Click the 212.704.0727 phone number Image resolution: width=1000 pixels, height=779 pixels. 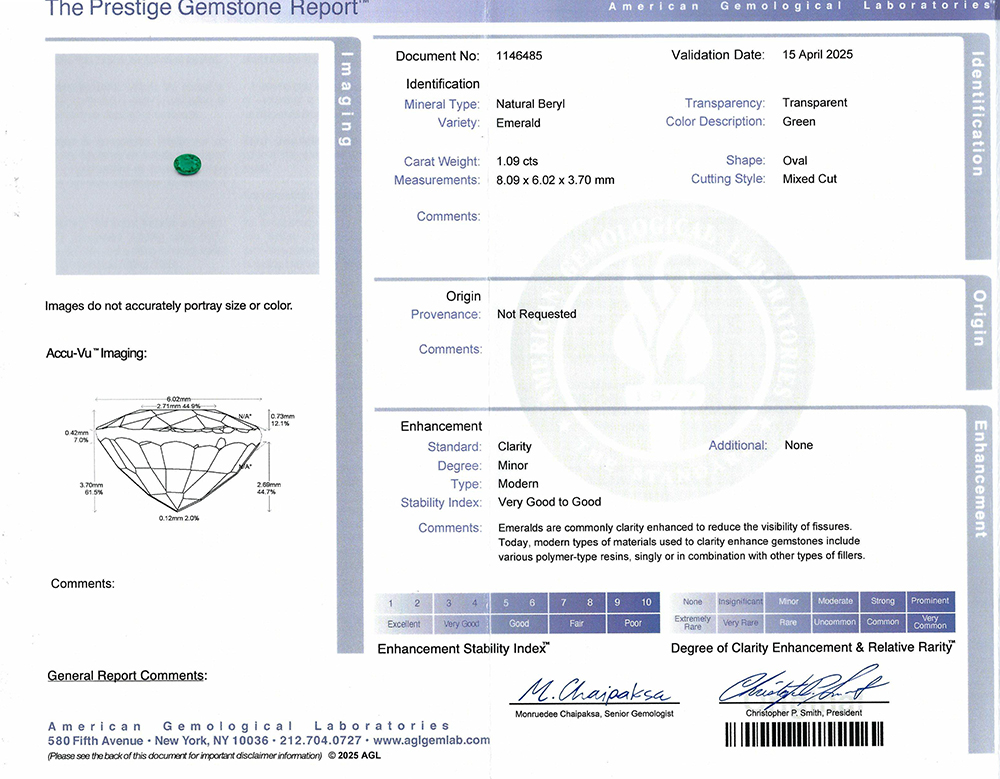321,741
